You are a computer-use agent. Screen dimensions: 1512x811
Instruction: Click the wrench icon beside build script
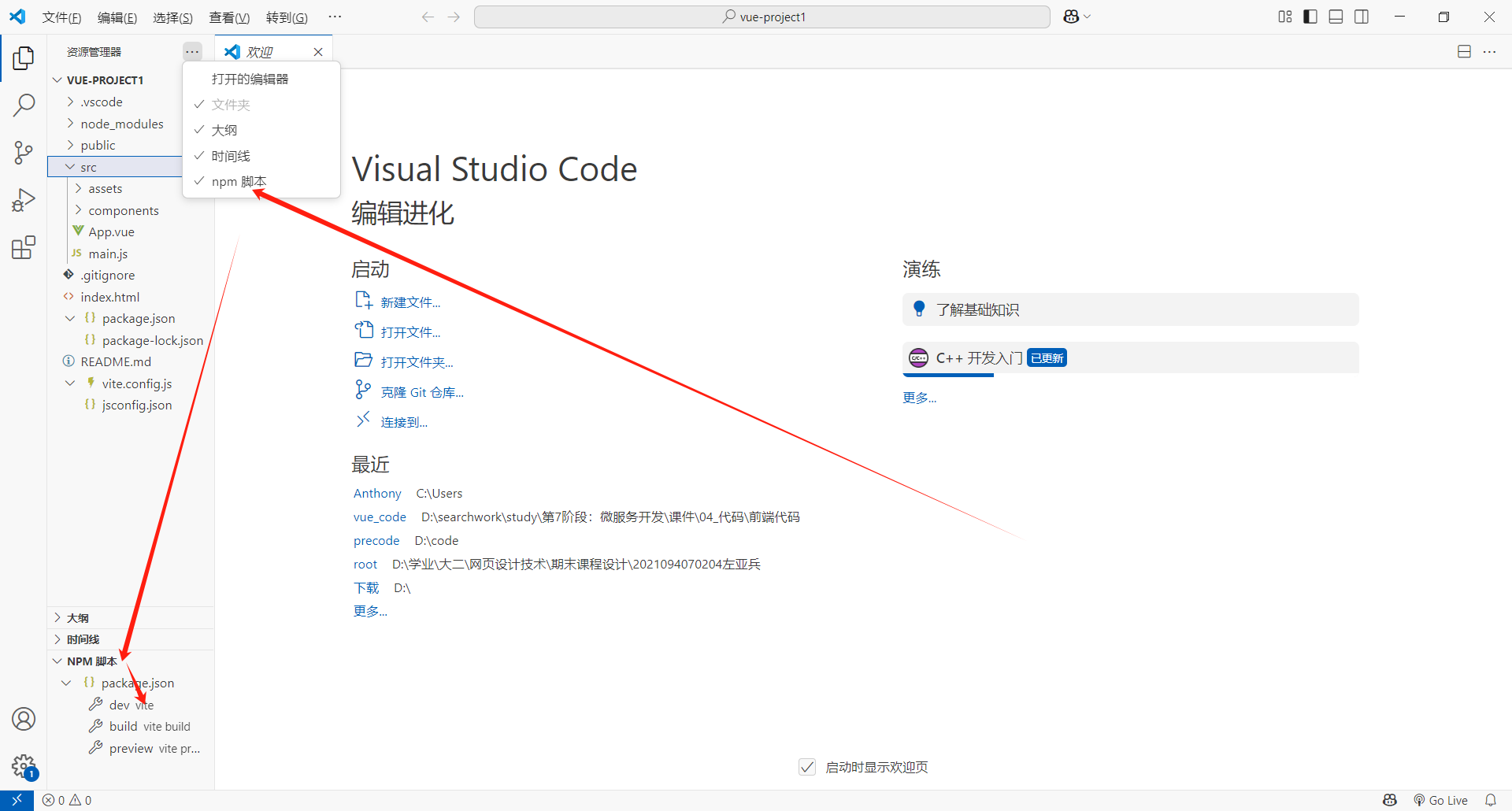(x=96, y=726)
